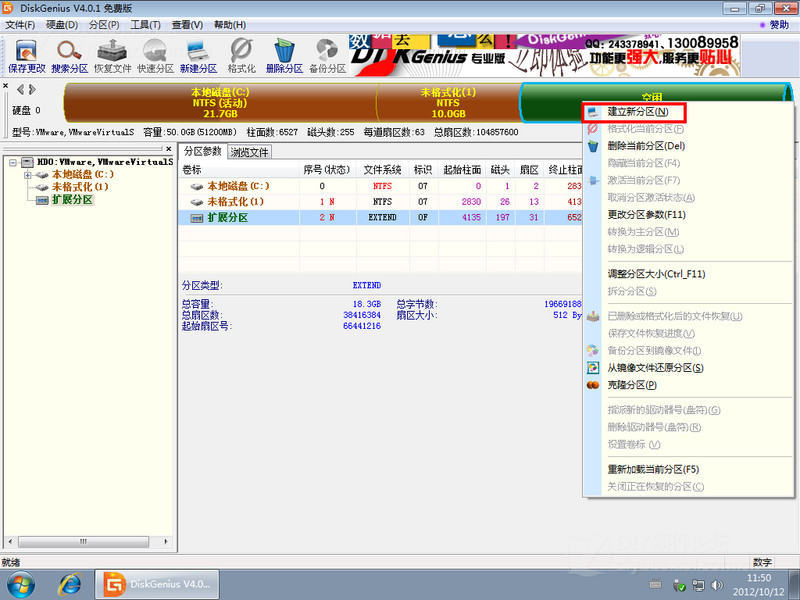Select 未格式化(1) in the tree
The width and height of the screenshot is (800, 600).
tap(80, 187)
